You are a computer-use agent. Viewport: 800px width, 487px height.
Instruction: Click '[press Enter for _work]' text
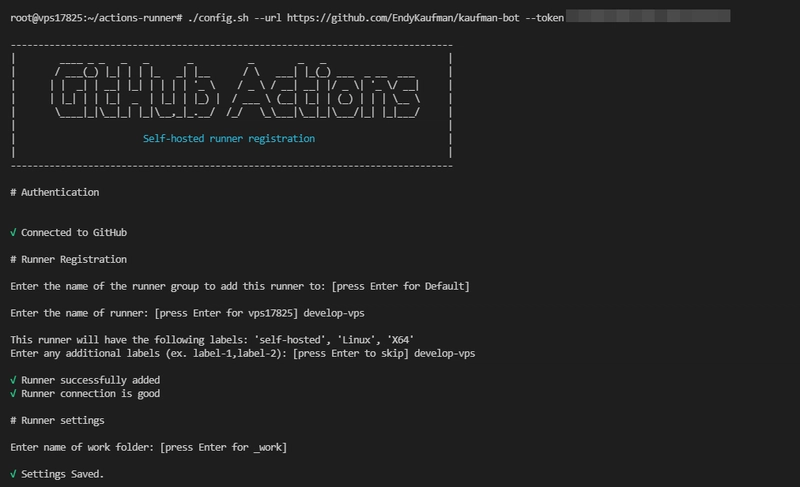pos(223,447)
